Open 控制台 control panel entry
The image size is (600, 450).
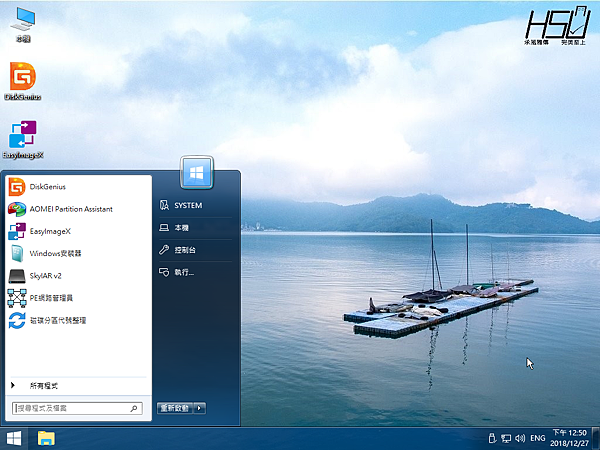pyautogui.click(x=195, y=250)
